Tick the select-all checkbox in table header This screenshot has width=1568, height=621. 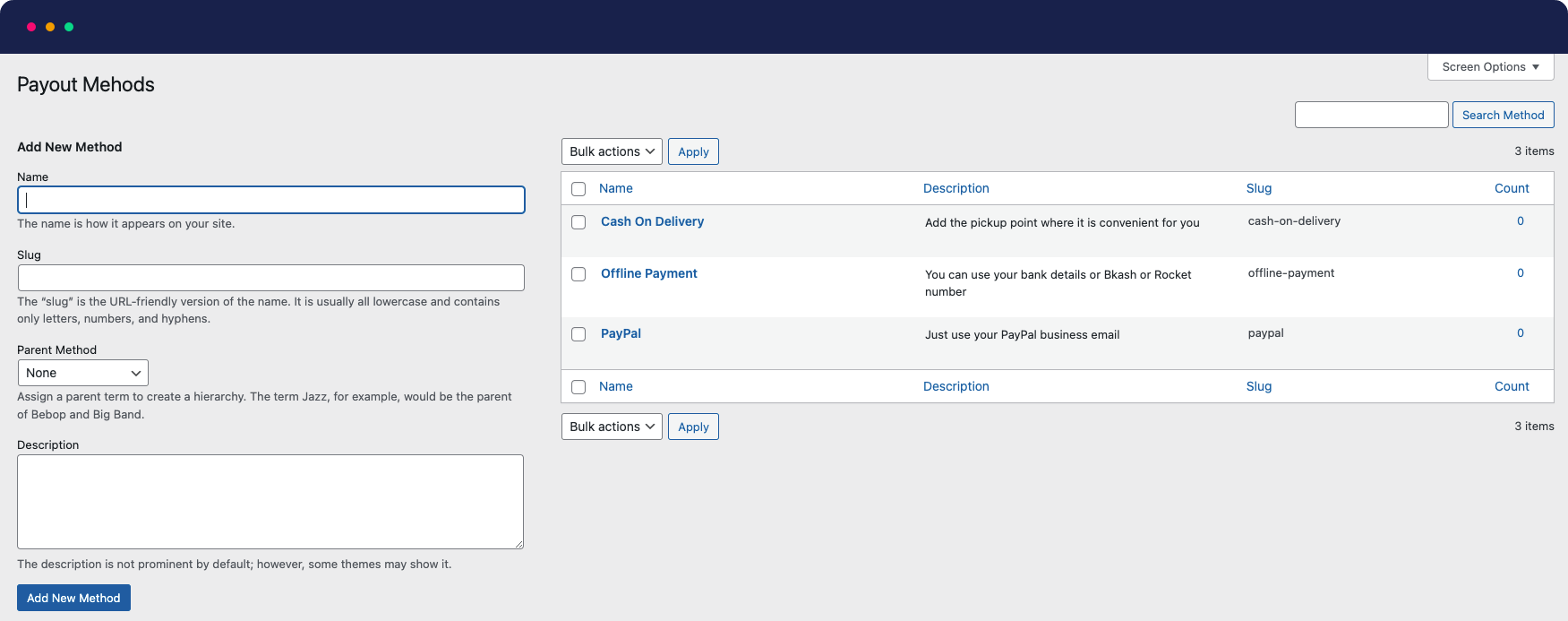pyautogui.click(x=578, y=189)
